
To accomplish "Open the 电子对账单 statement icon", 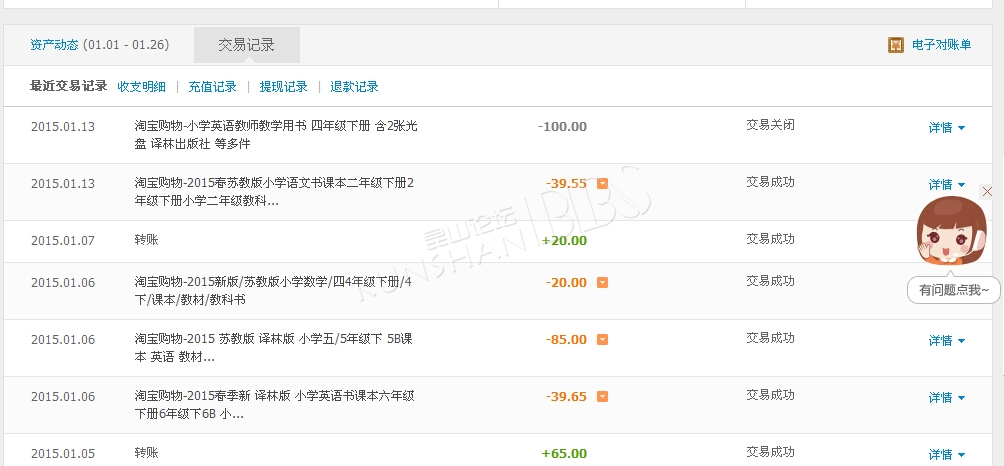I will pyautogui.click(x=896, y=45).
